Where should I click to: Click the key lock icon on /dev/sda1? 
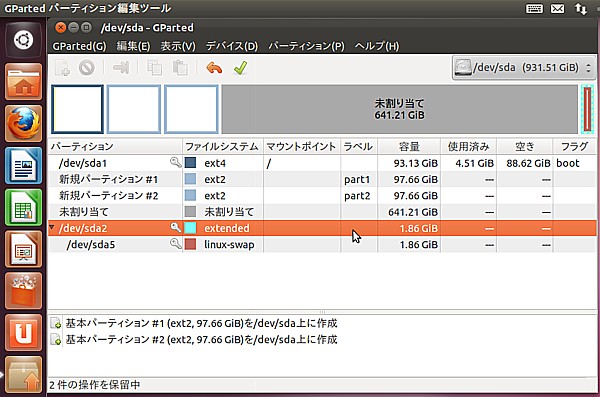tap(176, 162)
